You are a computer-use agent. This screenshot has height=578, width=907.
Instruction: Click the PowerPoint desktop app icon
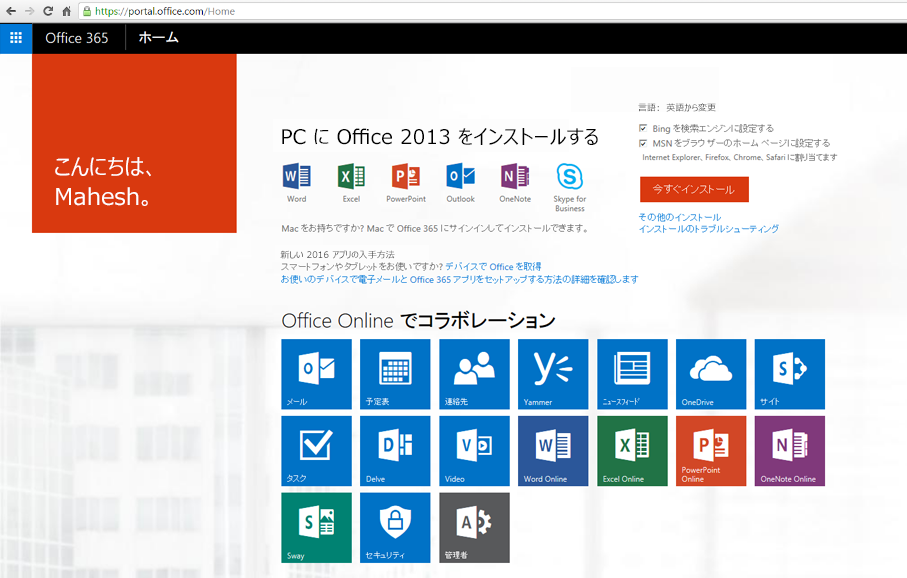coord(405,176)
